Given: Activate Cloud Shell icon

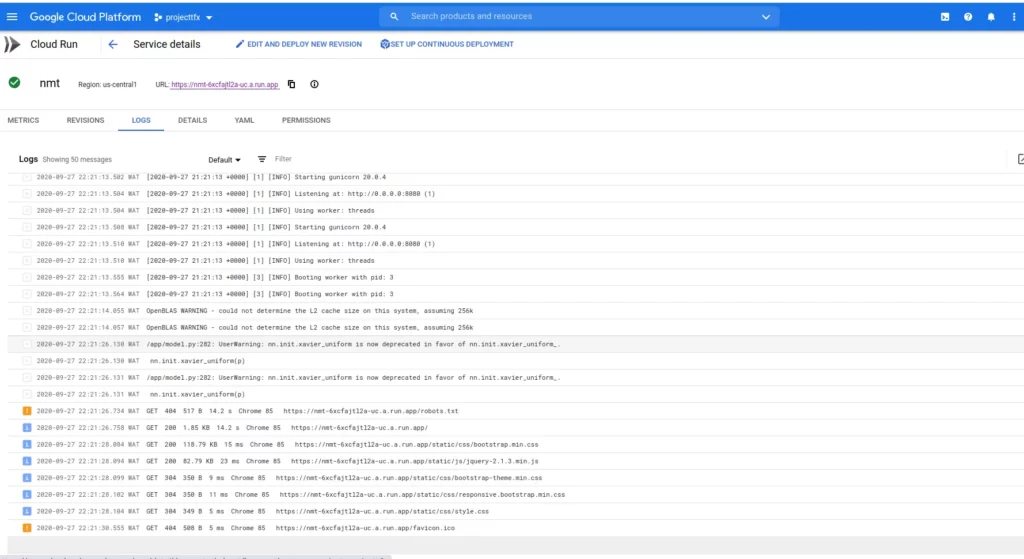Looking at the screenshot, I should tap(945, 17).
